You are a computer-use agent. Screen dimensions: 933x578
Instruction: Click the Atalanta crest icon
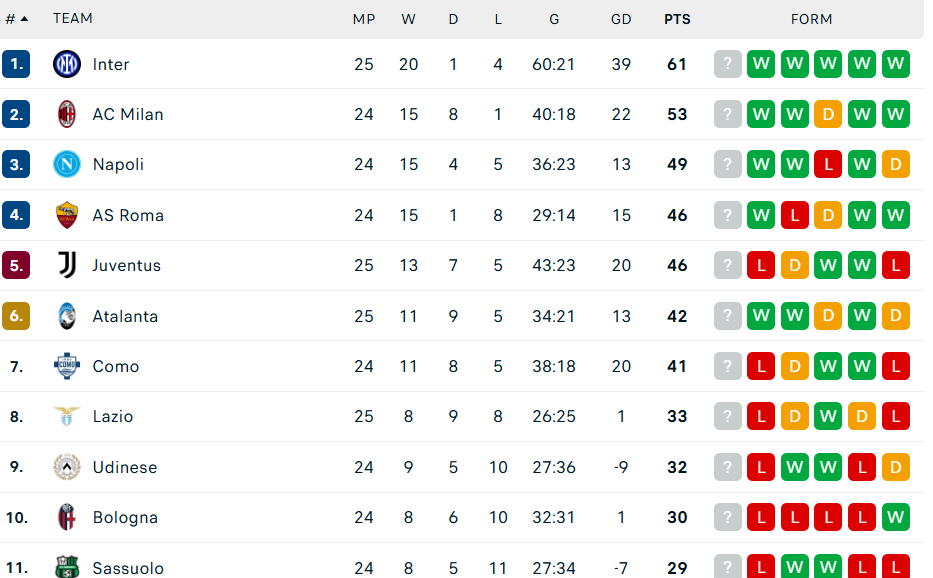[x=66, y=316]
